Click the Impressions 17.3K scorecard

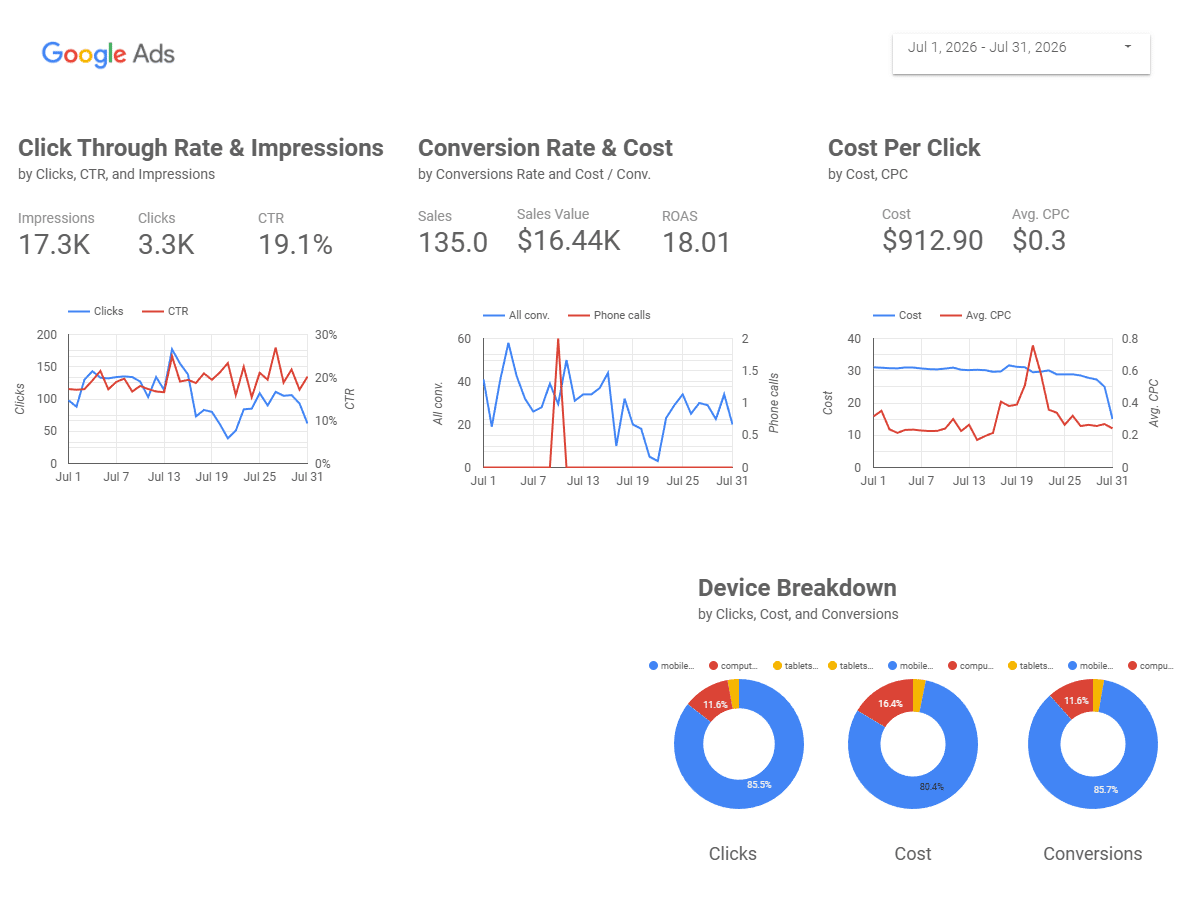[x=56, y=235]
